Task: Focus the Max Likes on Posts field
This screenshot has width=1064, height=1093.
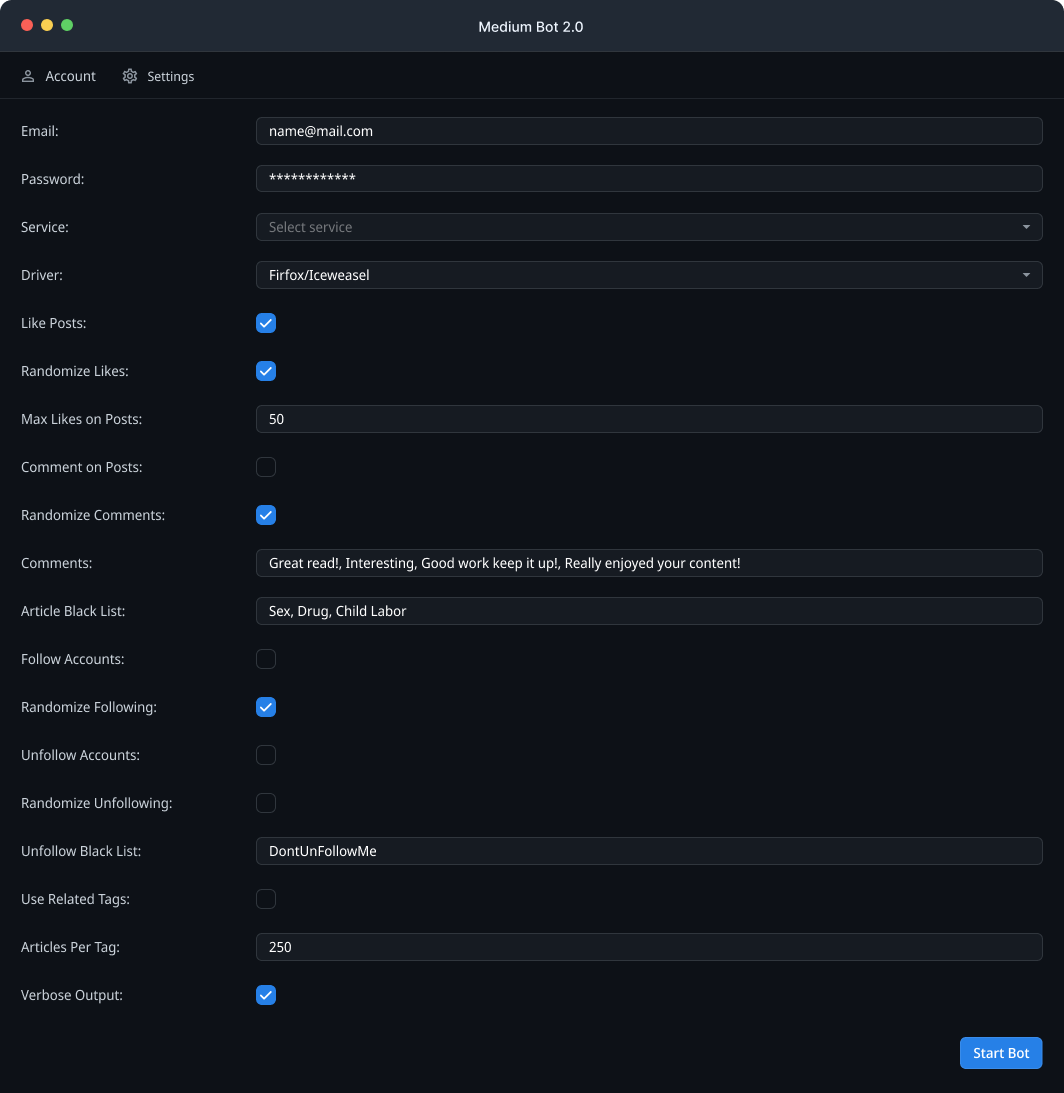Action: [x=649, y=419]
